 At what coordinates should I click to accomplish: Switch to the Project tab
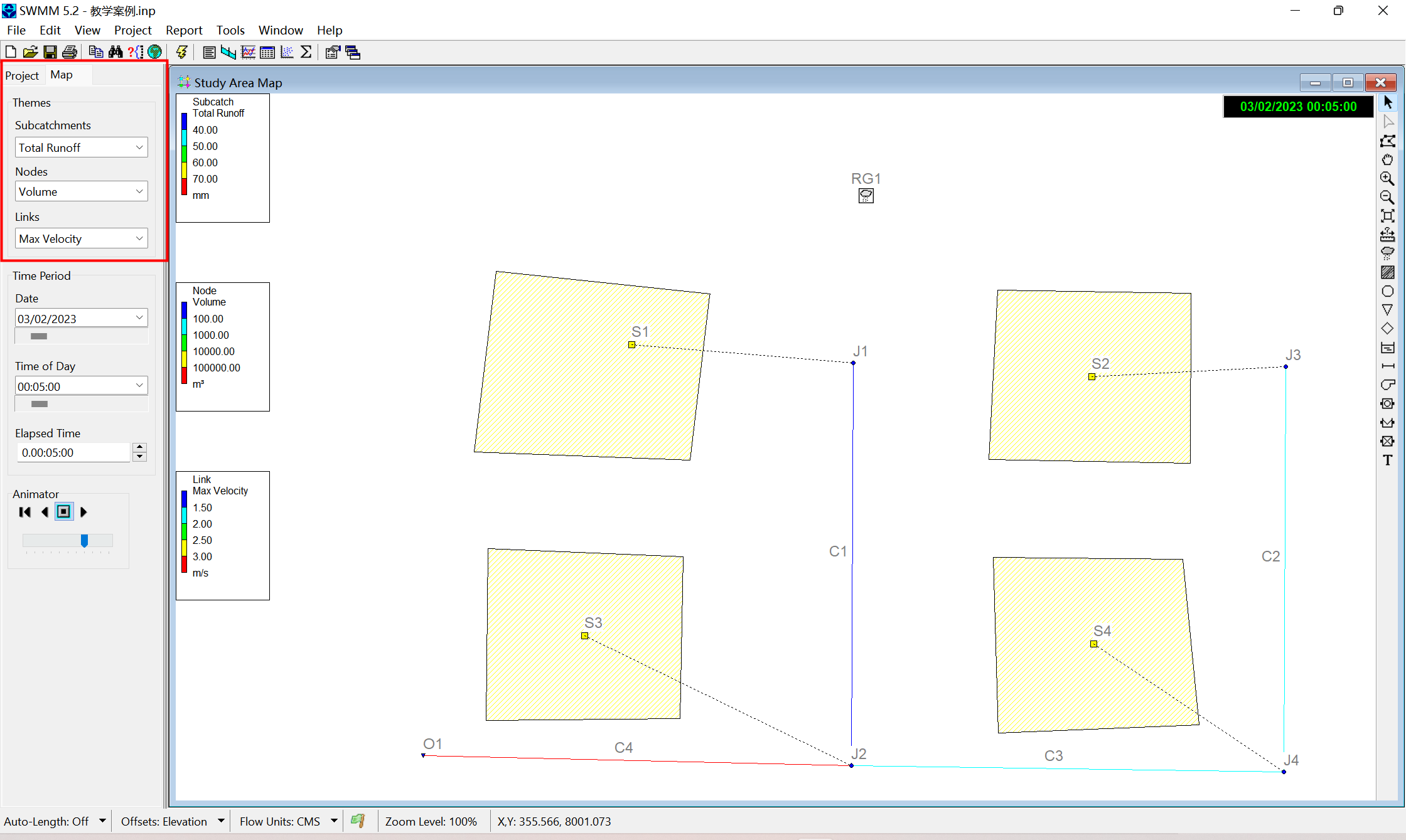[x=22, y=75]
